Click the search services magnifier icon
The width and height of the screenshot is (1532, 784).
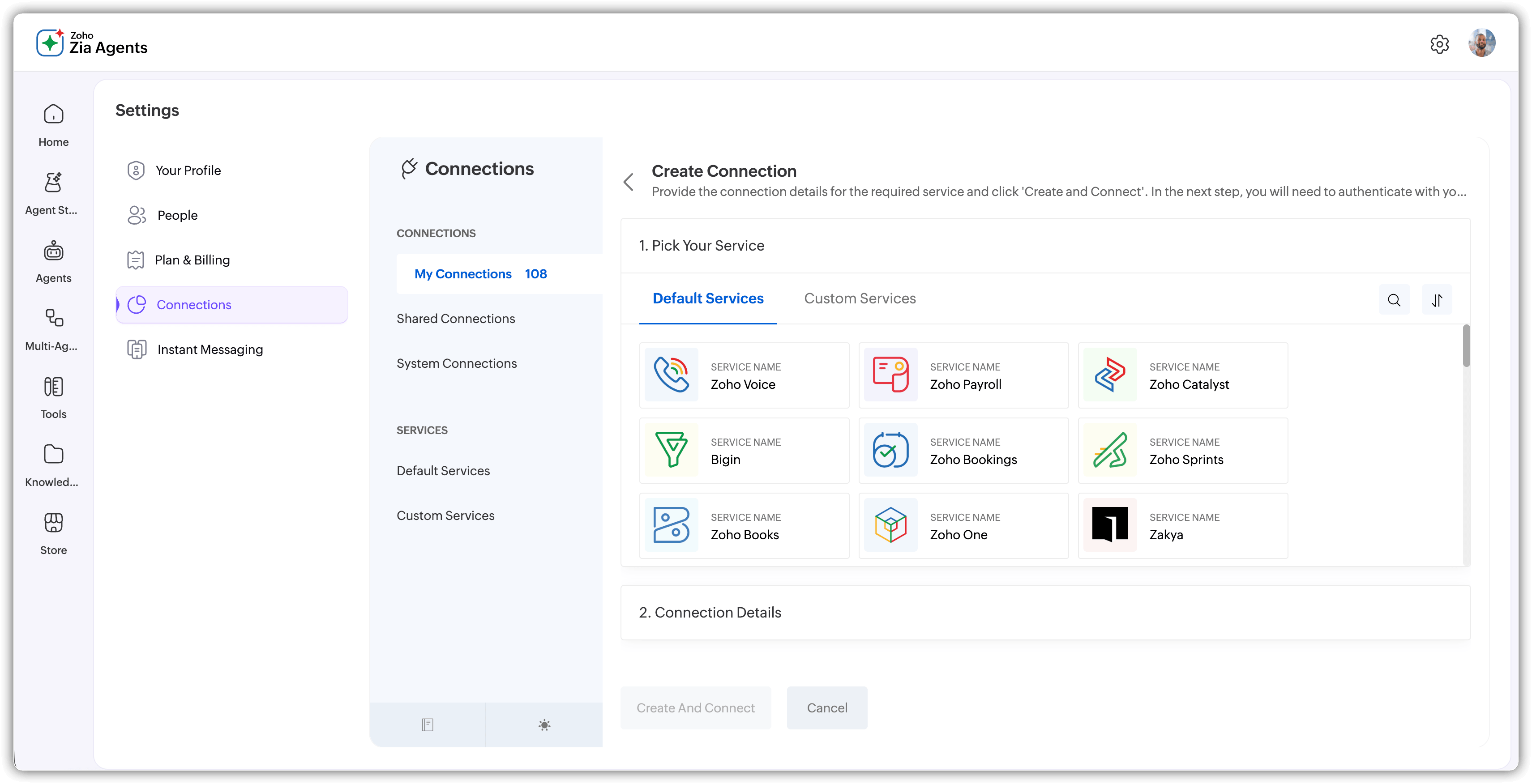[1394, 300]
